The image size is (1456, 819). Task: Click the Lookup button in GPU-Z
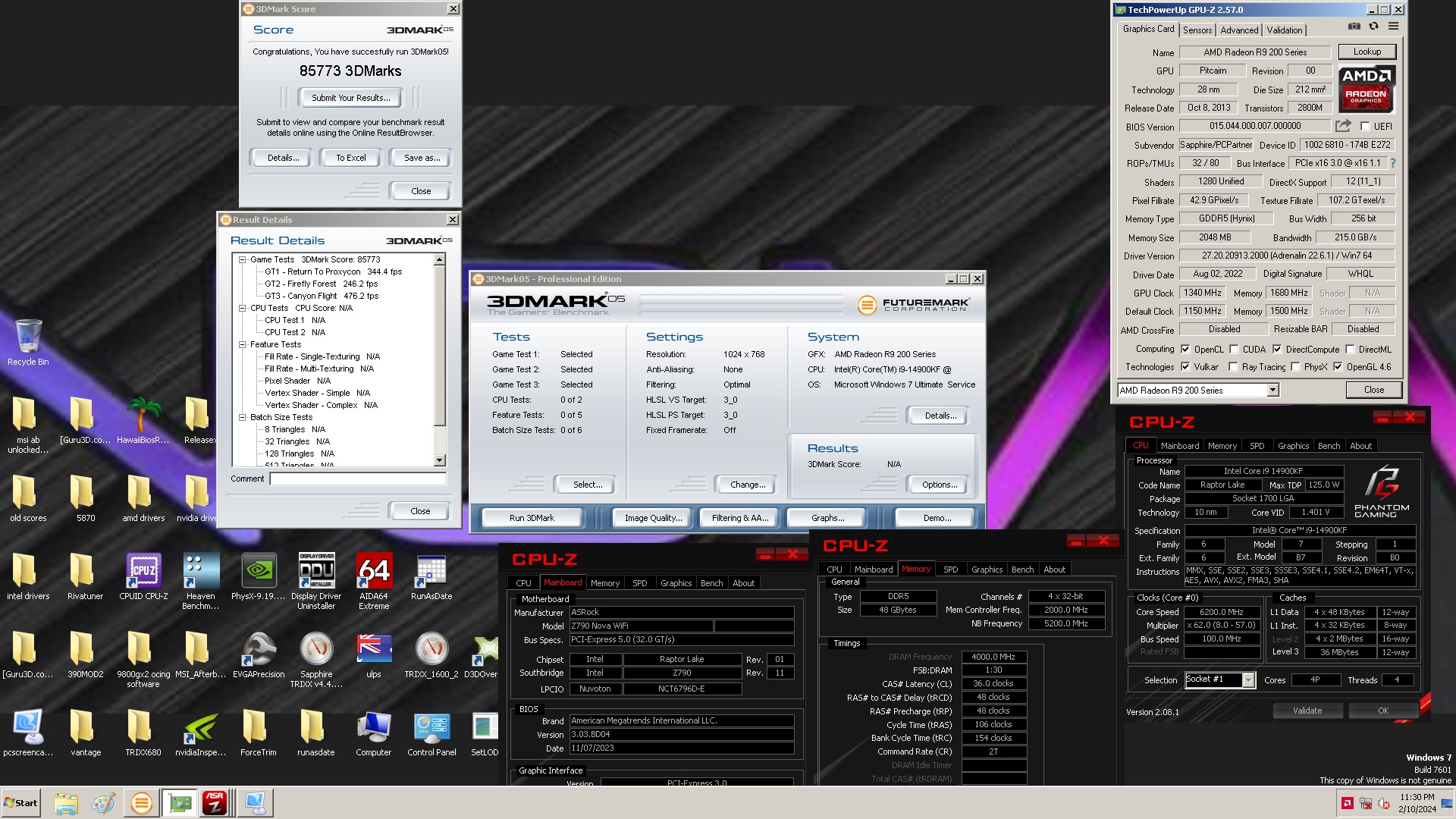point(1367,52)
